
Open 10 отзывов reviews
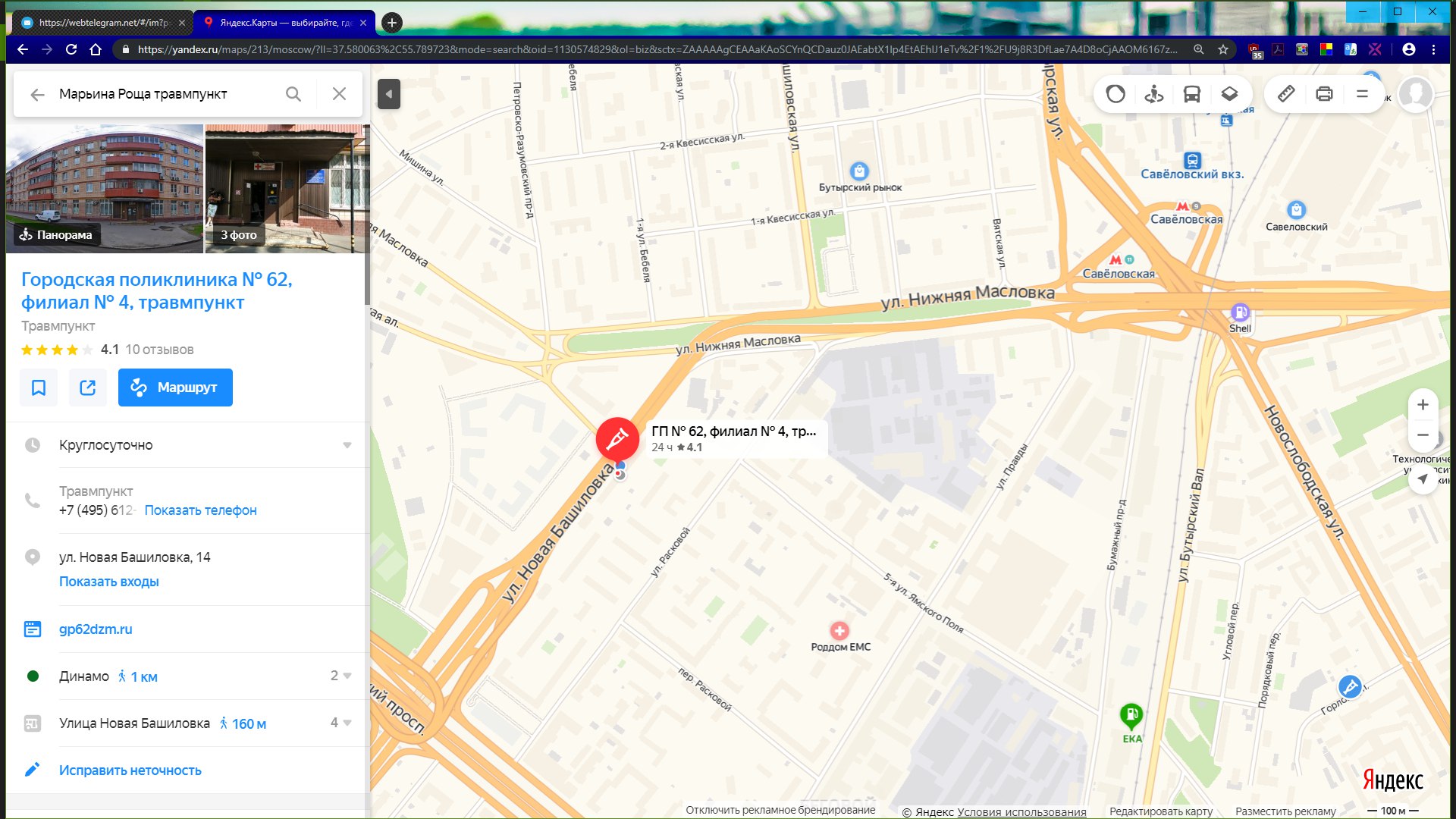(159, 350)
